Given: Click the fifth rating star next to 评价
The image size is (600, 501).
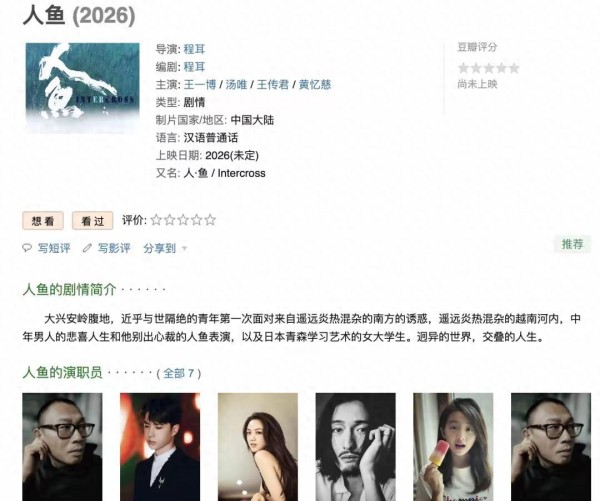Looking at the screenshot, I should pos(210,220).
